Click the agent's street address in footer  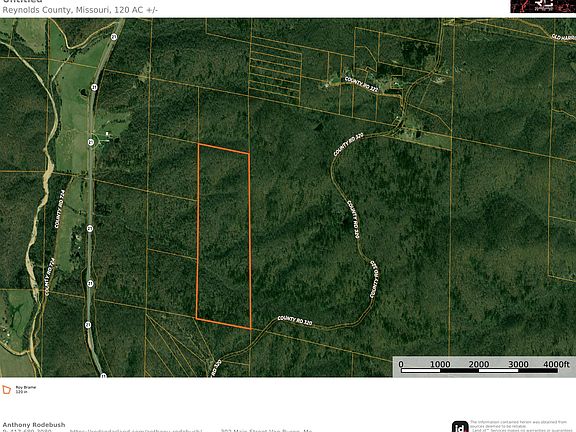click(x=267, y=431)
